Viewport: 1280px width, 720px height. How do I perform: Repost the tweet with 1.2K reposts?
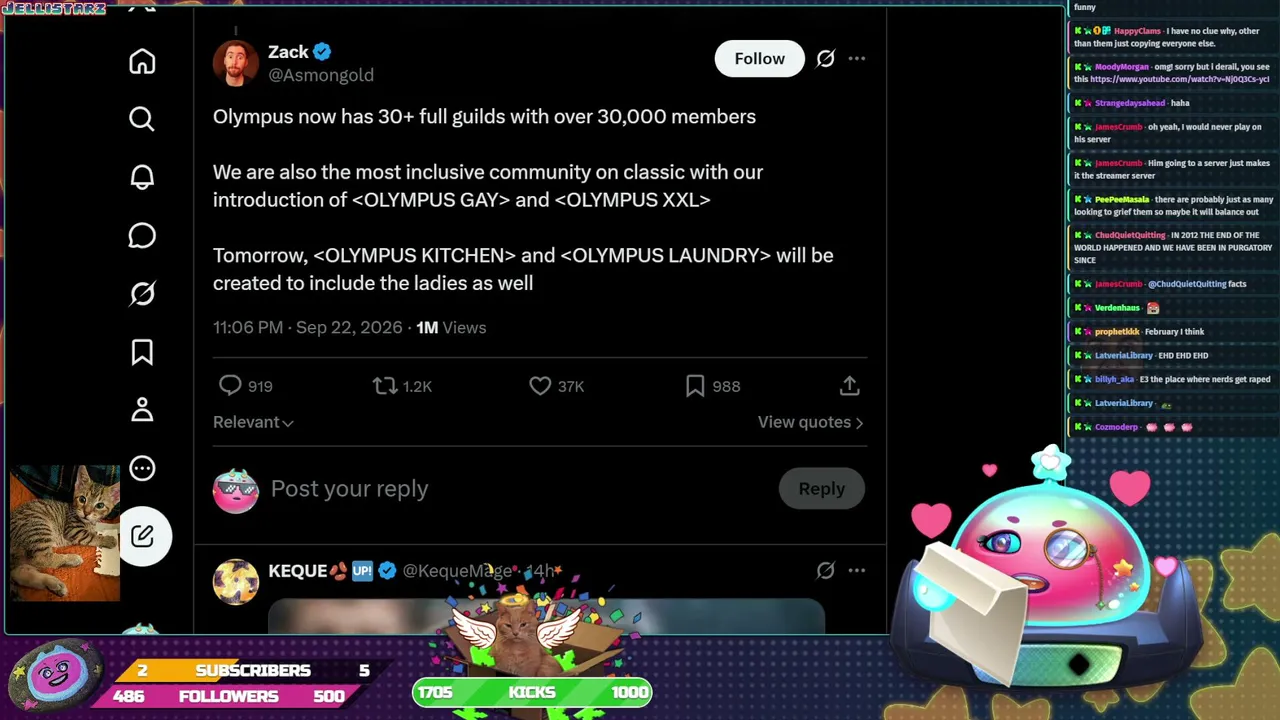click(x=385, y=386)
